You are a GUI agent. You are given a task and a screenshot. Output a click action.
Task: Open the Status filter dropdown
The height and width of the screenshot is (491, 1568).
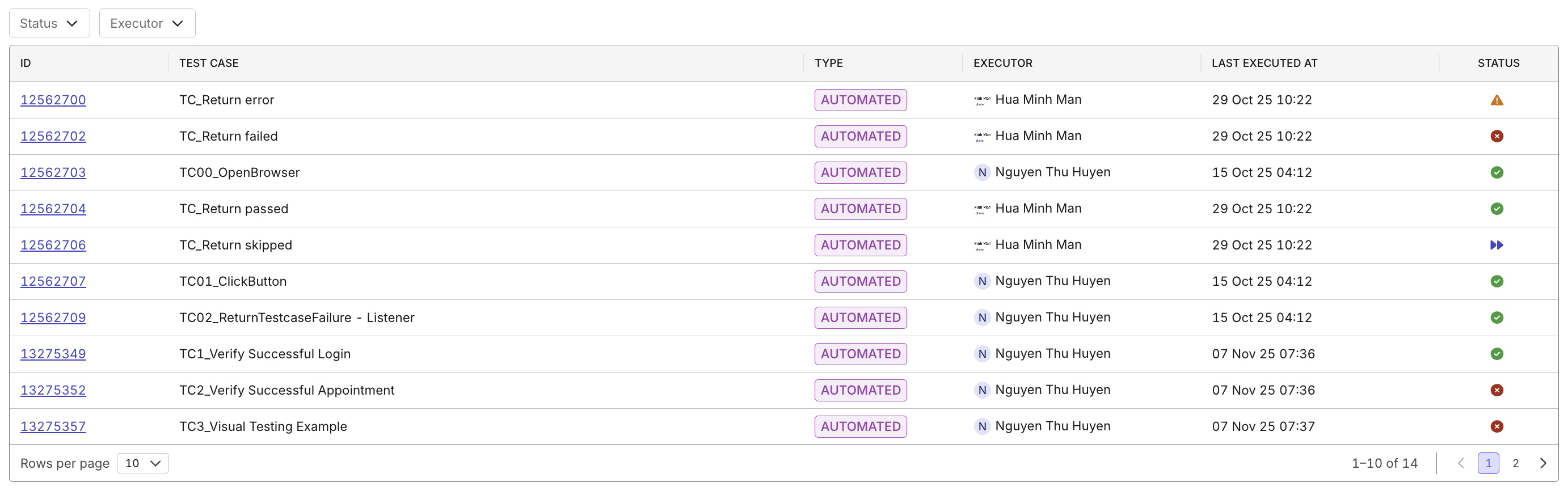49,23
